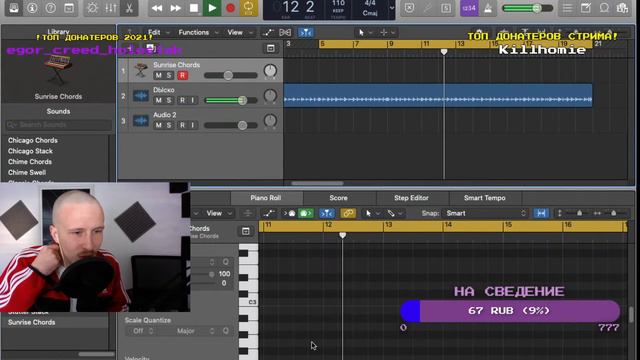This screenshot has width=640, height=360.
Task: Switch to the Step Editor tab
Action: (x=411, y=198)
